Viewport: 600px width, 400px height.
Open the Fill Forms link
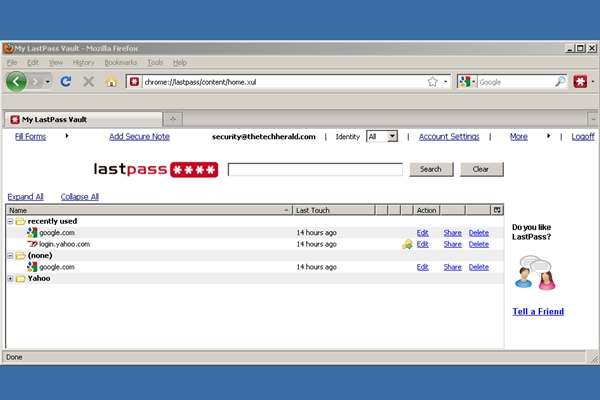coord(30,137)
